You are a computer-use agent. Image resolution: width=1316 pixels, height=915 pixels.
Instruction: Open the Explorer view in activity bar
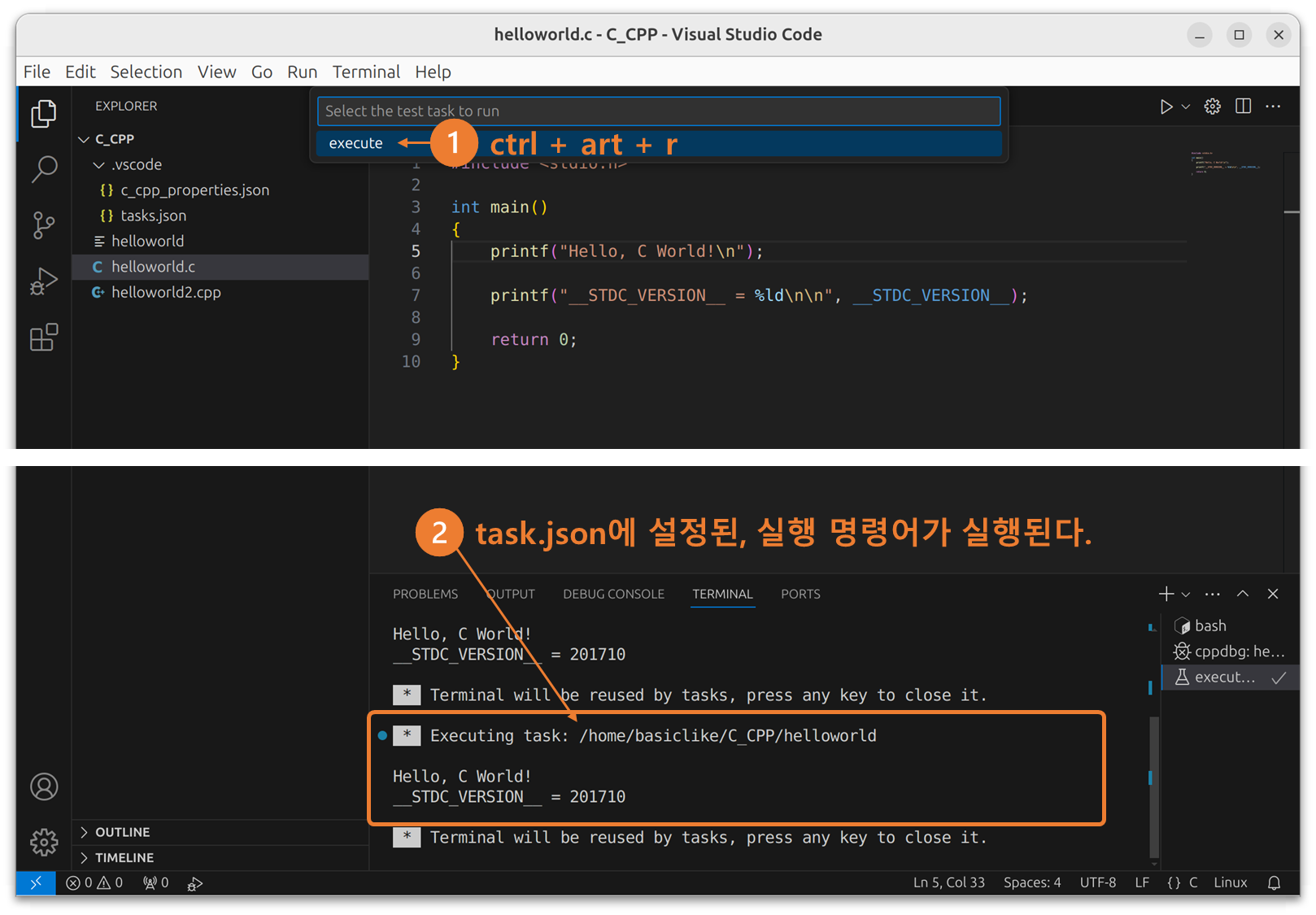(44, 113)
